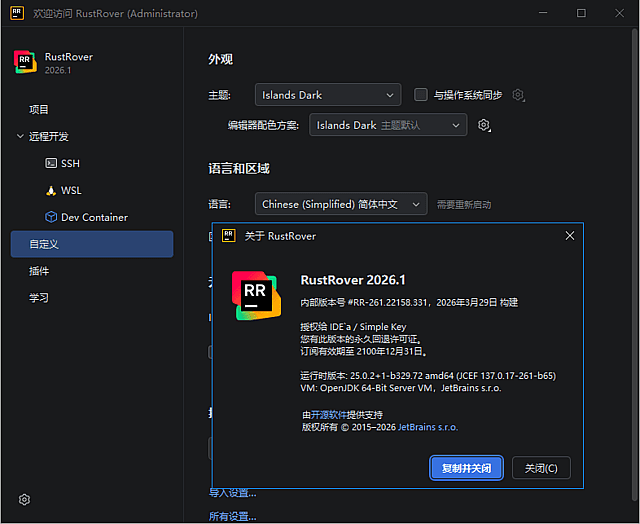Click the gear icon beside the editor color scheme

(x=484, y=125)
